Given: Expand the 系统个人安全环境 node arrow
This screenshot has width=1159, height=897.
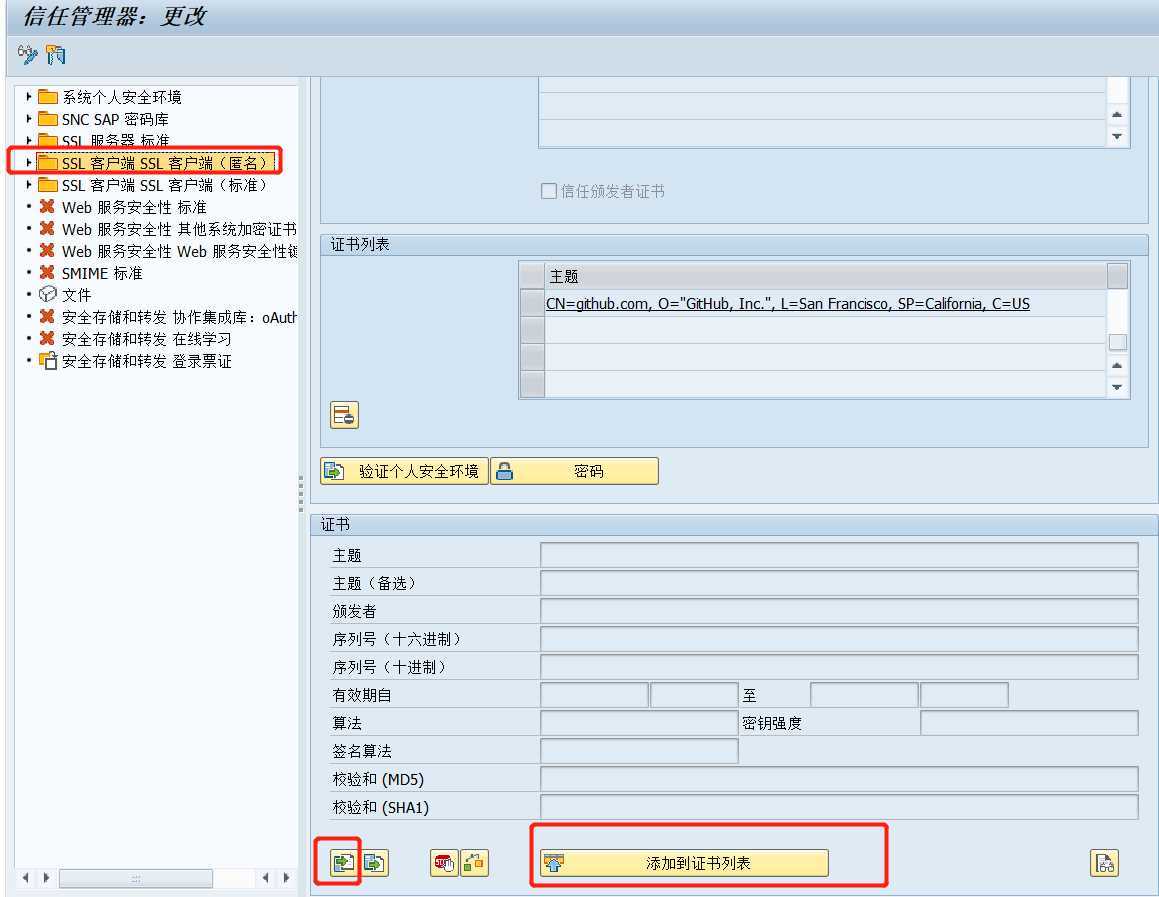Looking at the screenshot, I should coord(28,97).
